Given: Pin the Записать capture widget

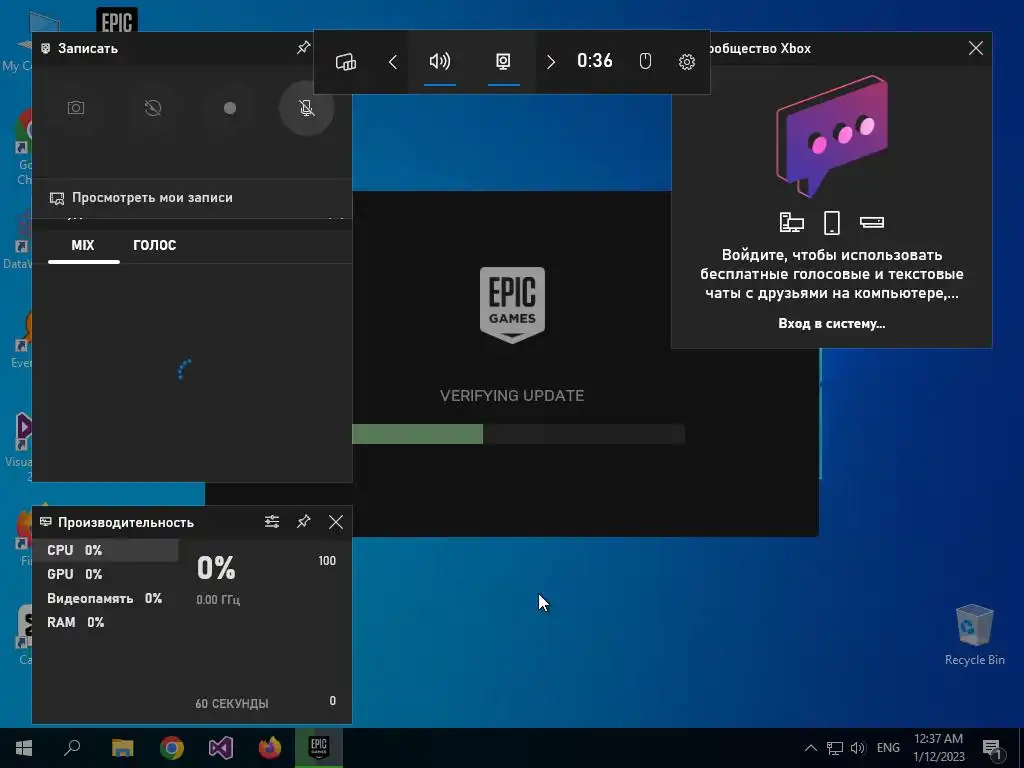Looking at the screenshot, I should pyautogui.click(x=303, y=48).
